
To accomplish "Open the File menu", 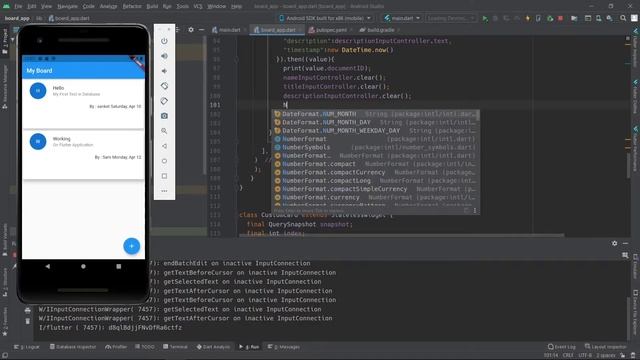I will (18, 6).
